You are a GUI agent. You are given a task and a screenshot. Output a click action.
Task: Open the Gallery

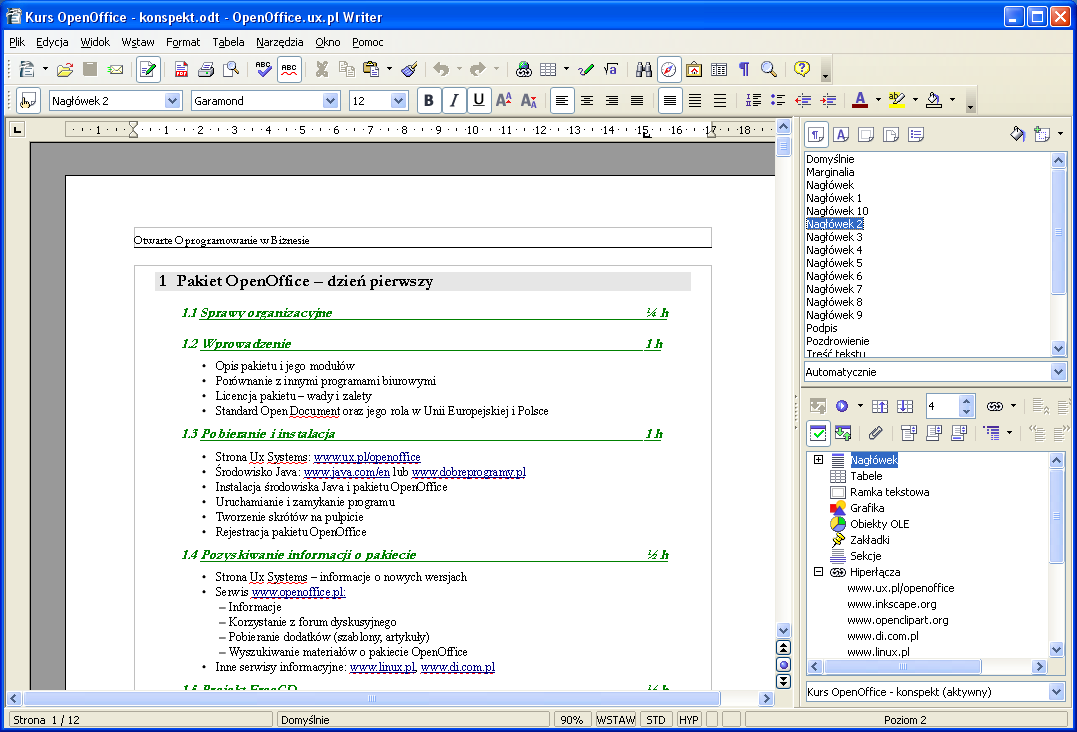694,69
